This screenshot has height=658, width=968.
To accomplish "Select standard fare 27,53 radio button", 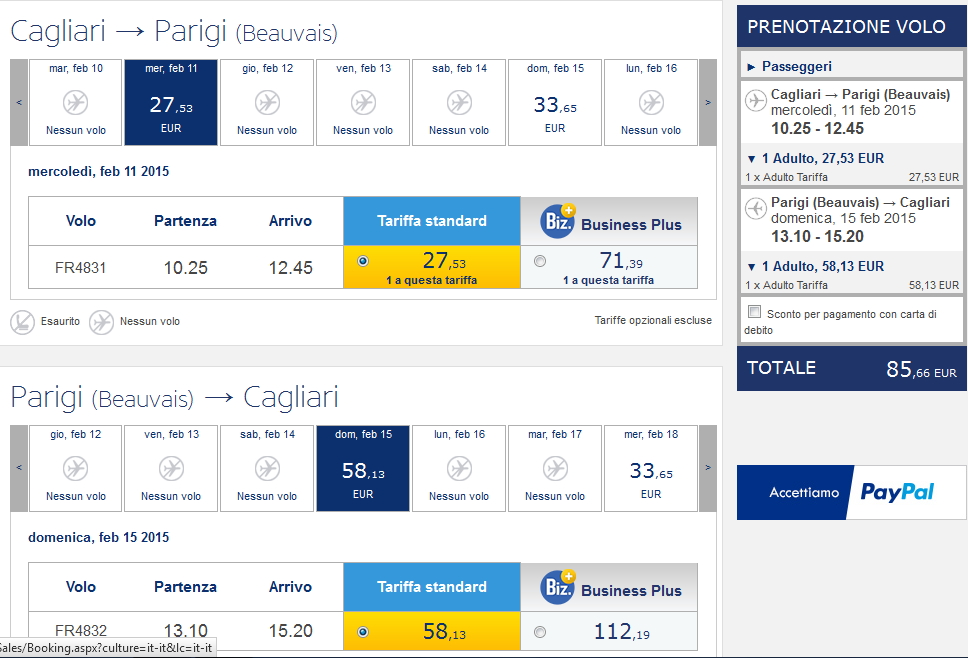I will [362, 261].
